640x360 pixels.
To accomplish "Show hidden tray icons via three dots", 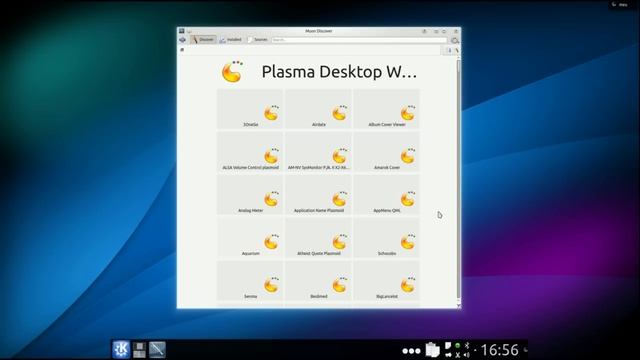I will click(x=411, y=351).
